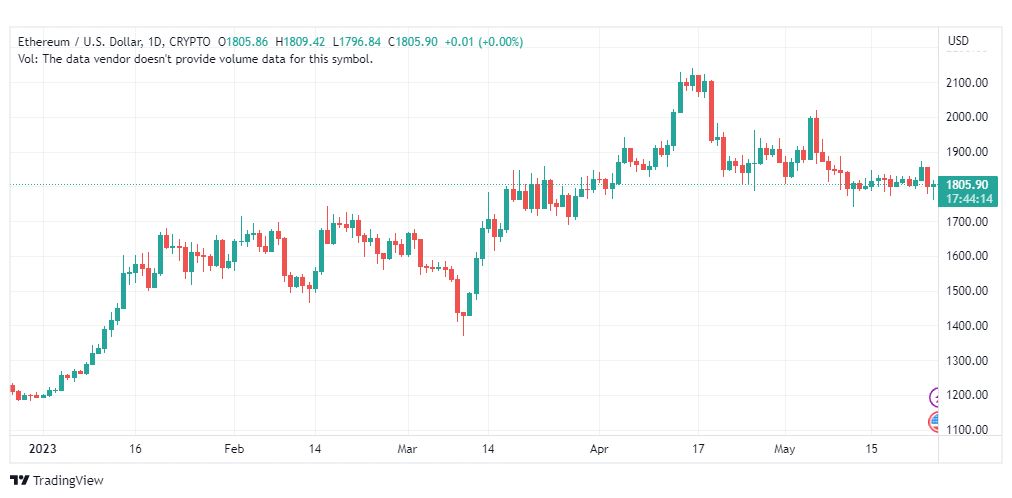Image resolution: width=1012 pixels, height=498 pixels.
Task: Click the USD currency label on price axis
Action: pos(958,41)
